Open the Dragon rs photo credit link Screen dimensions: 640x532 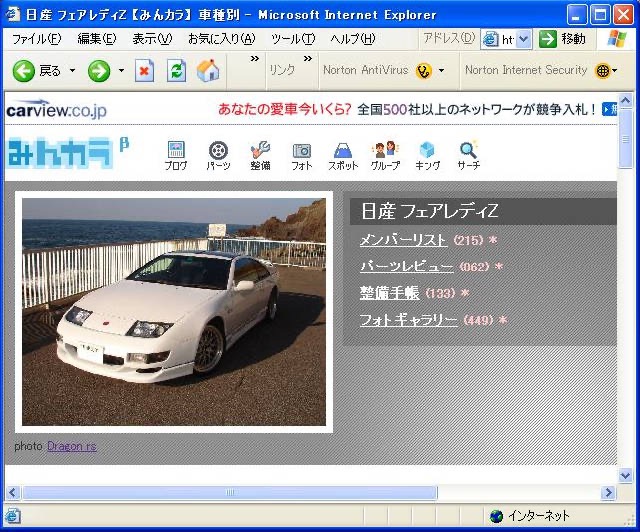pyautogui.click(x=72, y=446)
